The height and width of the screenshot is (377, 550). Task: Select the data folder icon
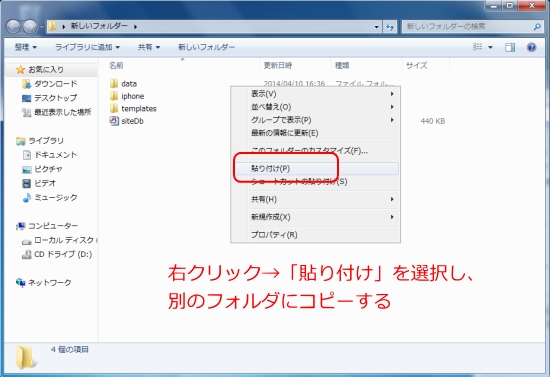(x=114, y=83)
